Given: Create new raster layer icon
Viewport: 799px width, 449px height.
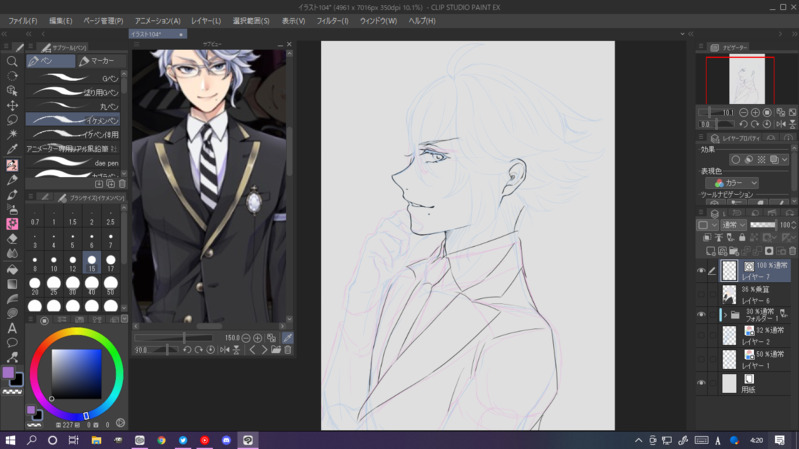Looking at the screenshot, I should coord(710,251).
